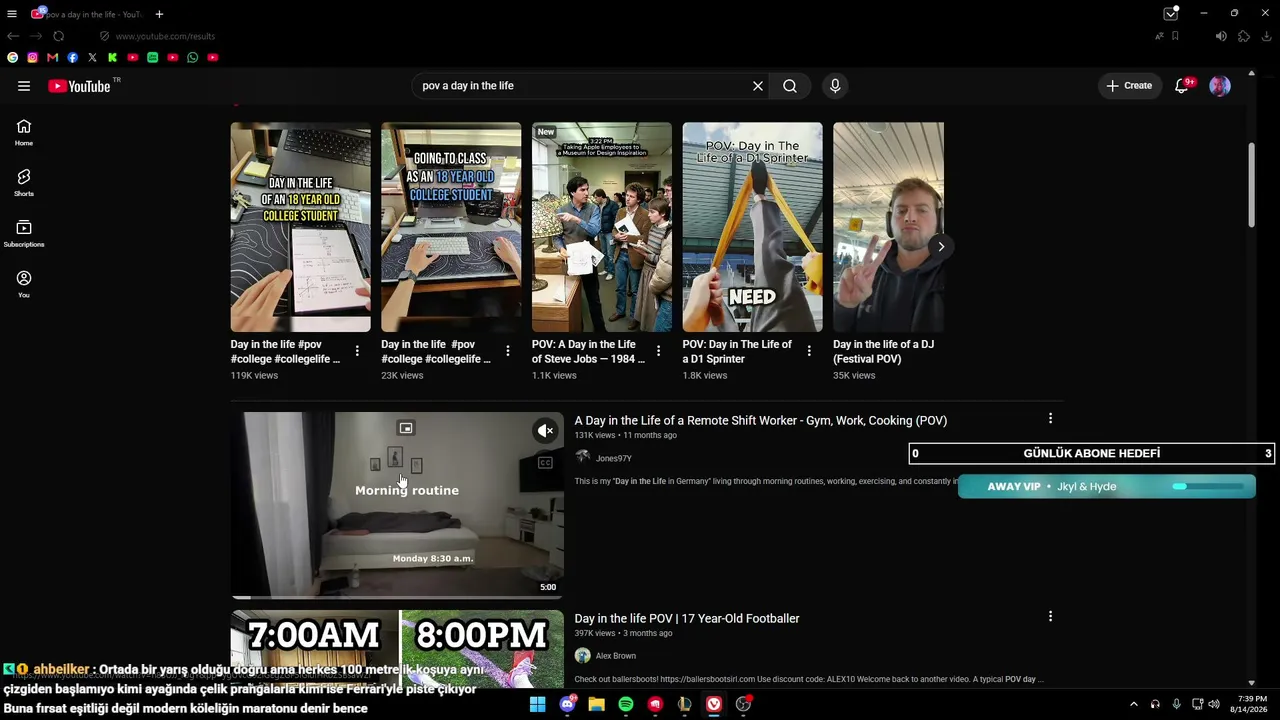The image size is (1280, 720).
Task: Open the X (Twitter) bookmark
Action: click(93, 58)
